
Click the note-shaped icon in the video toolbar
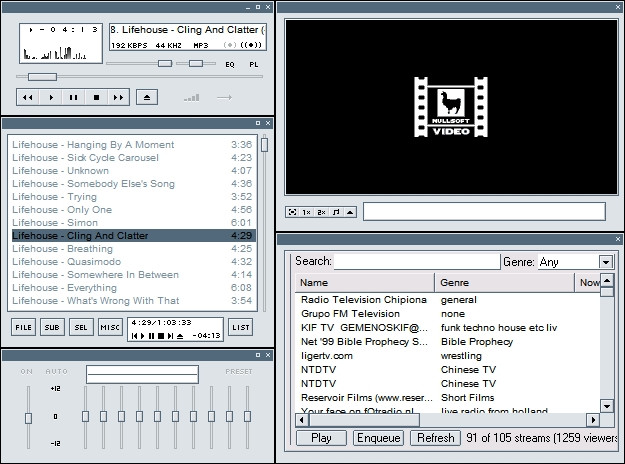click(x=336, y=212)
